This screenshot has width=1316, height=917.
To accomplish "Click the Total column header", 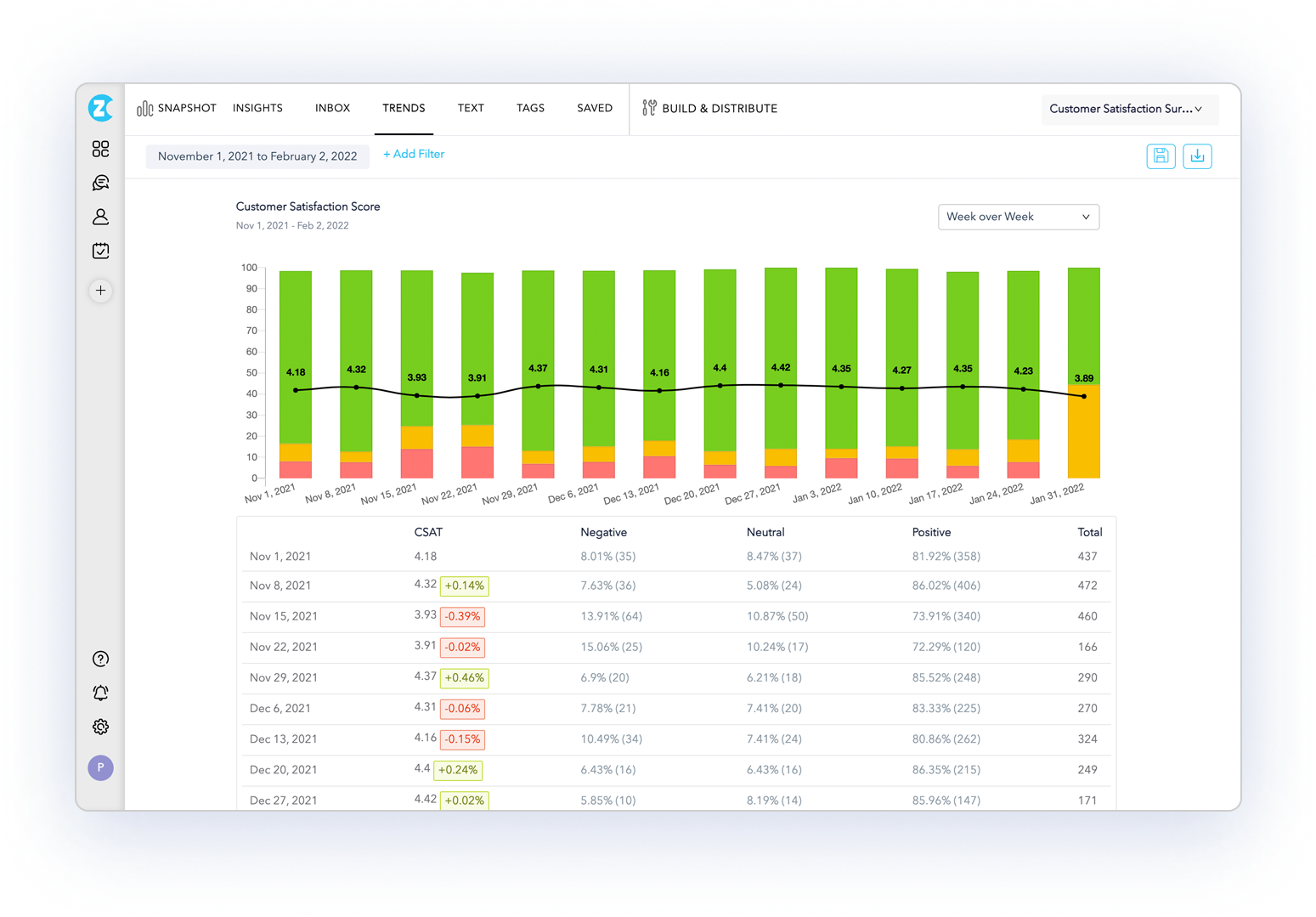I will click(x=1089, y=532).
